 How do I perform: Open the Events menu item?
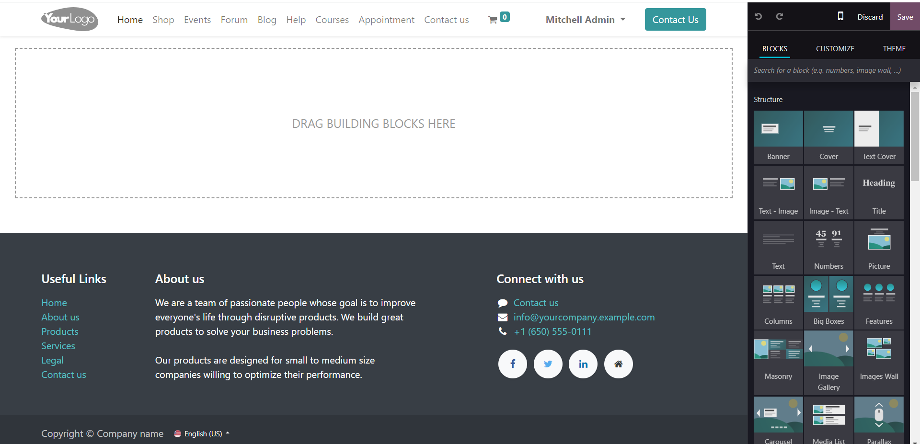point(197,19)
